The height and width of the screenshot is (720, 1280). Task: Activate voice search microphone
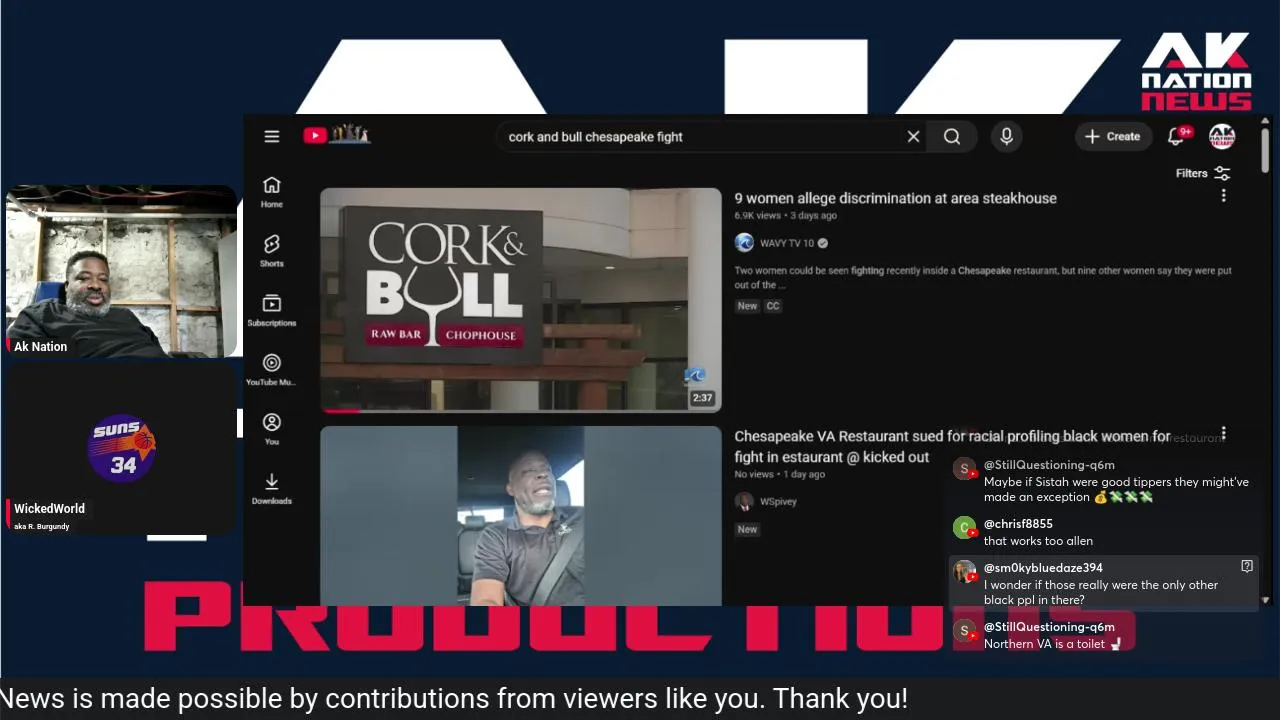[1007, 137]
